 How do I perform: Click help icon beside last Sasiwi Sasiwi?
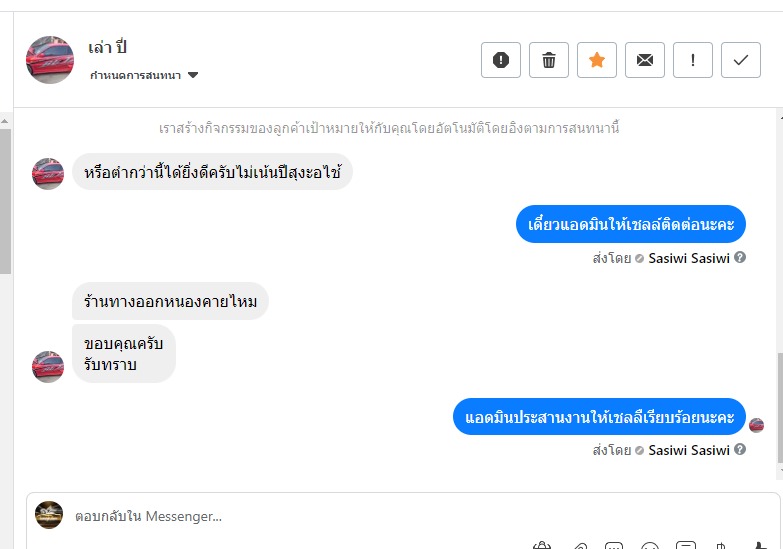tap(740, 450)
